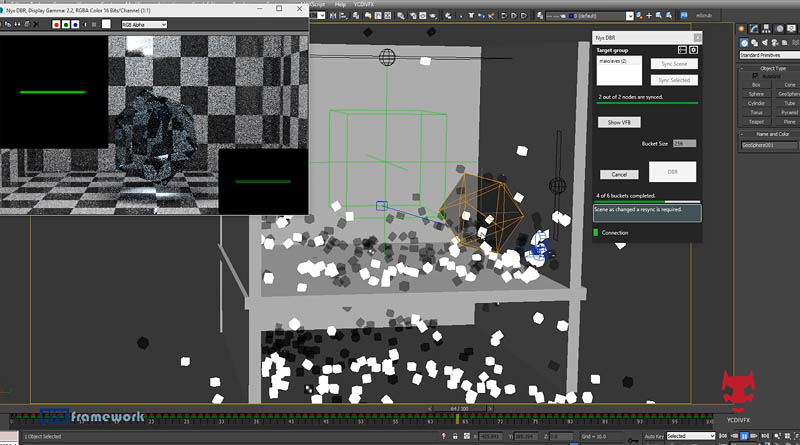Click the Play Animation button

(x=743, y=437)
